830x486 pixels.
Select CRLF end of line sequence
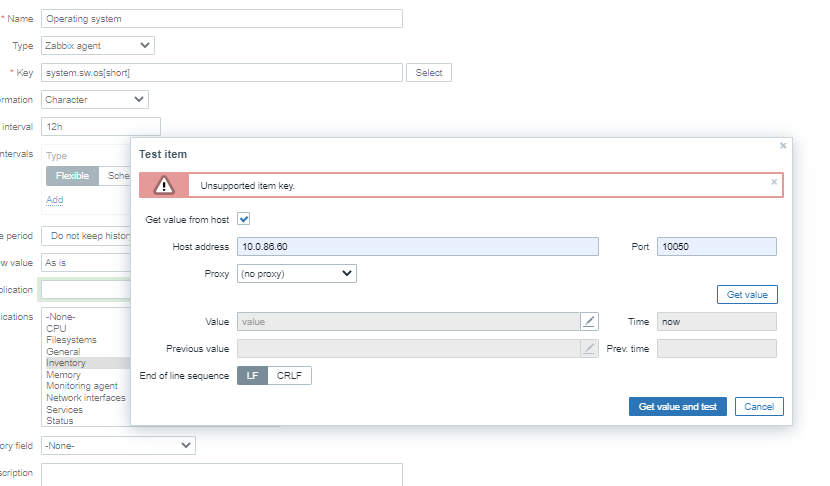pyautogui.click(x=290, y=376)
